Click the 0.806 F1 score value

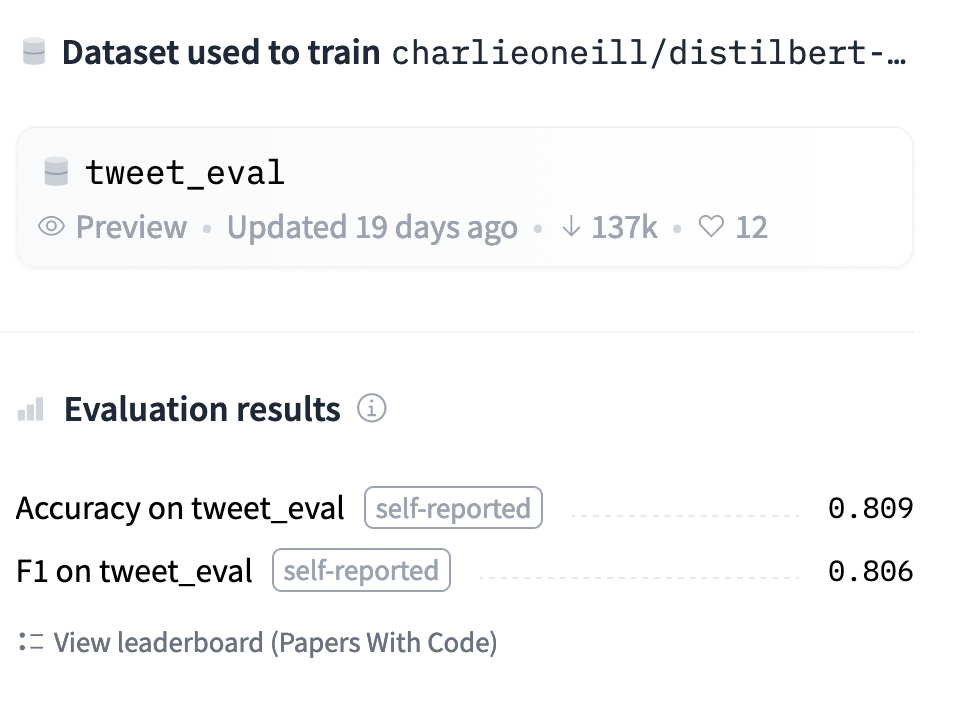(870, 571)
